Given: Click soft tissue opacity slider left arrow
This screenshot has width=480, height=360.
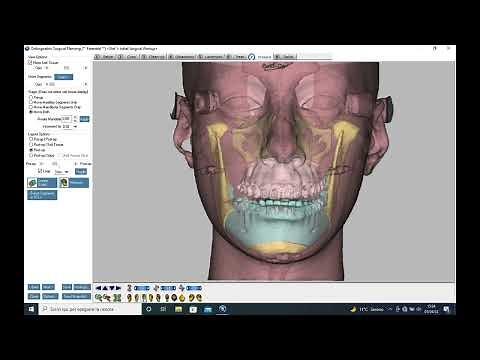Looking at the screenshot, I should click(x=47, y=68).
